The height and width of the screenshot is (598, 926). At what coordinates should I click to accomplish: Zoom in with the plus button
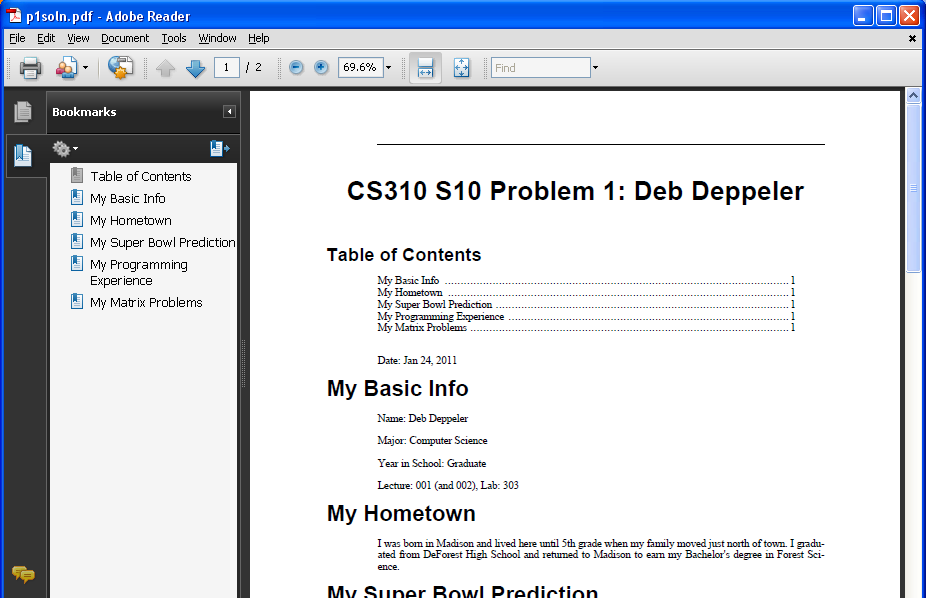pyautogui.click(x=321, y=68)
